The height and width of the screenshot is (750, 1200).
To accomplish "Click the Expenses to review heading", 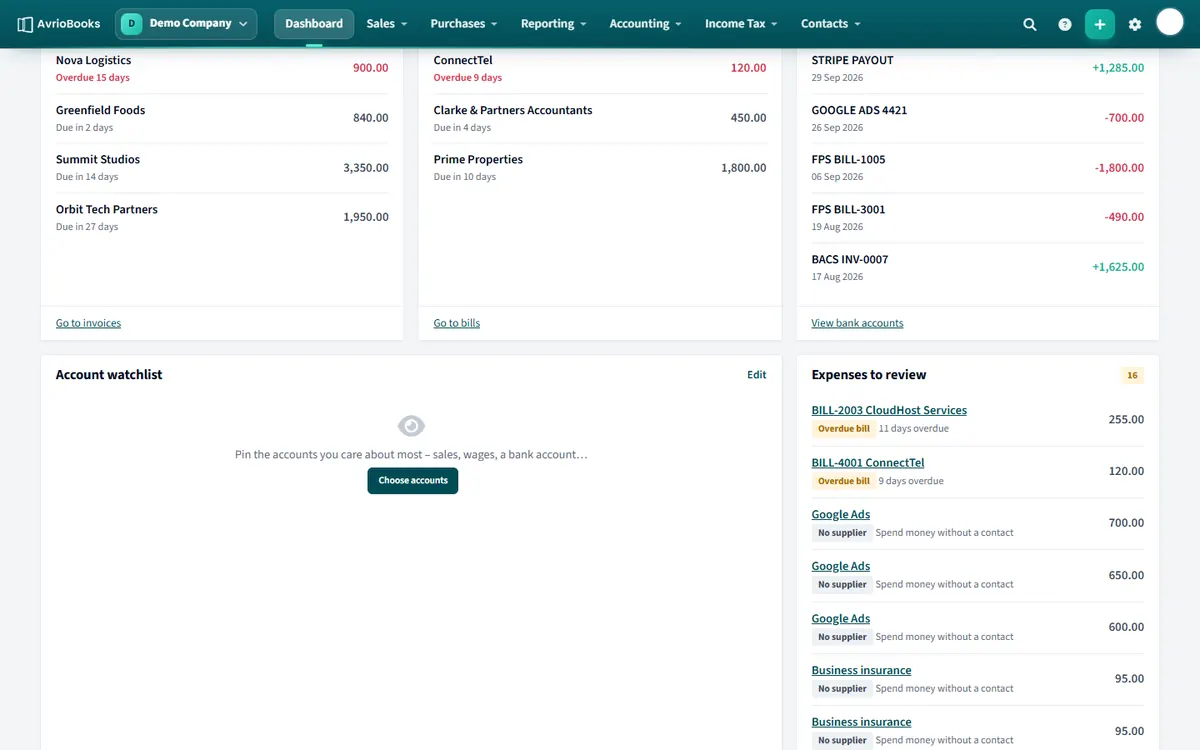I will point(869,375).
